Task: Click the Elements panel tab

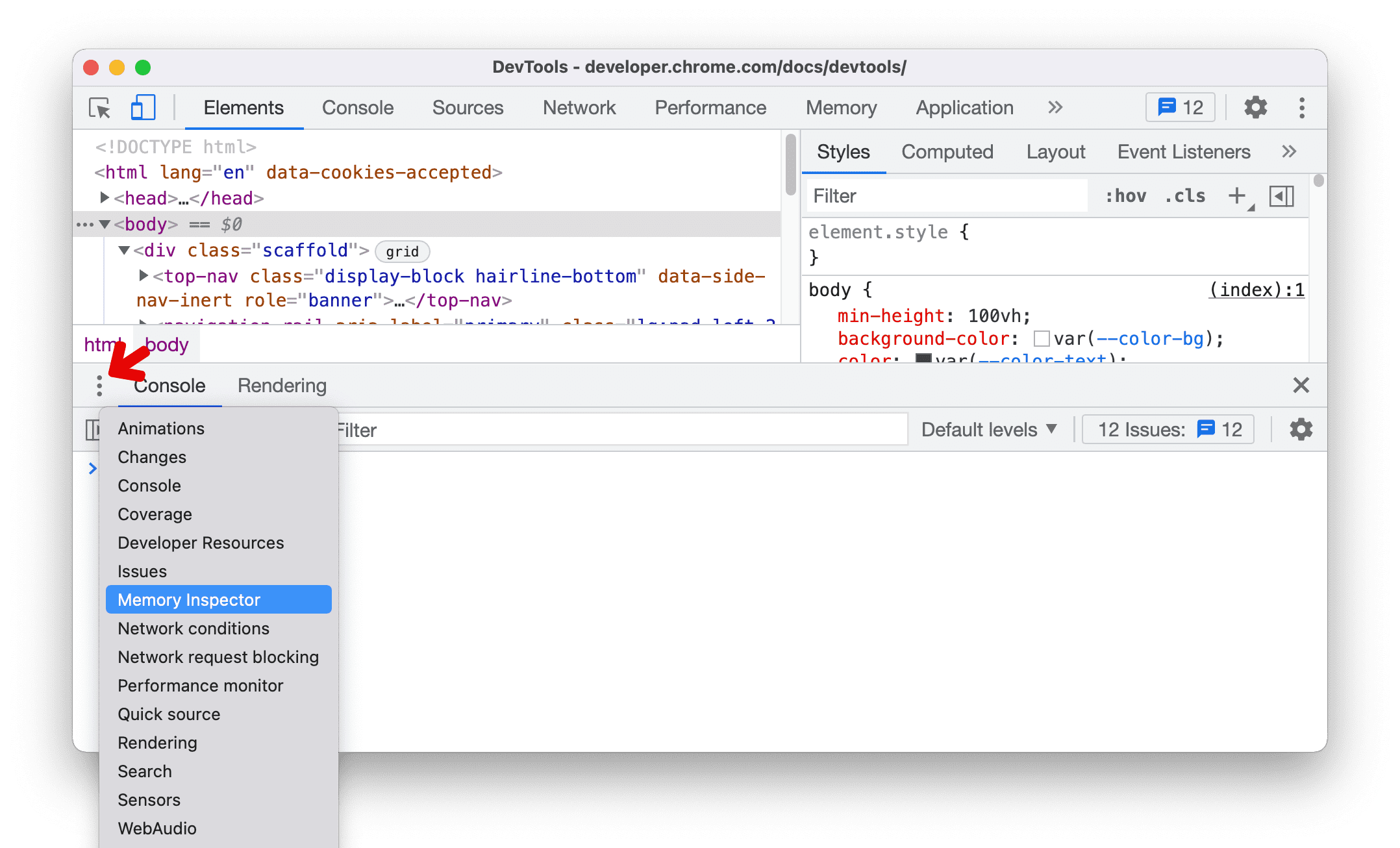Action: point(243,108)
